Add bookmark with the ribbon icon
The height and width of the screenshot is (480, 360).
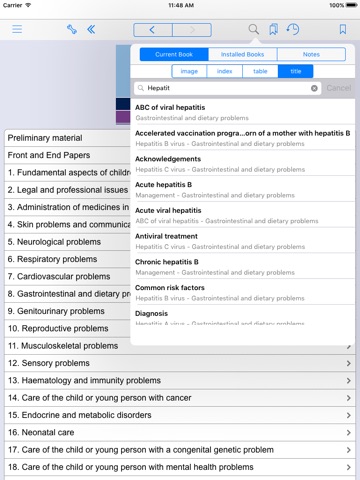(343, 29)
